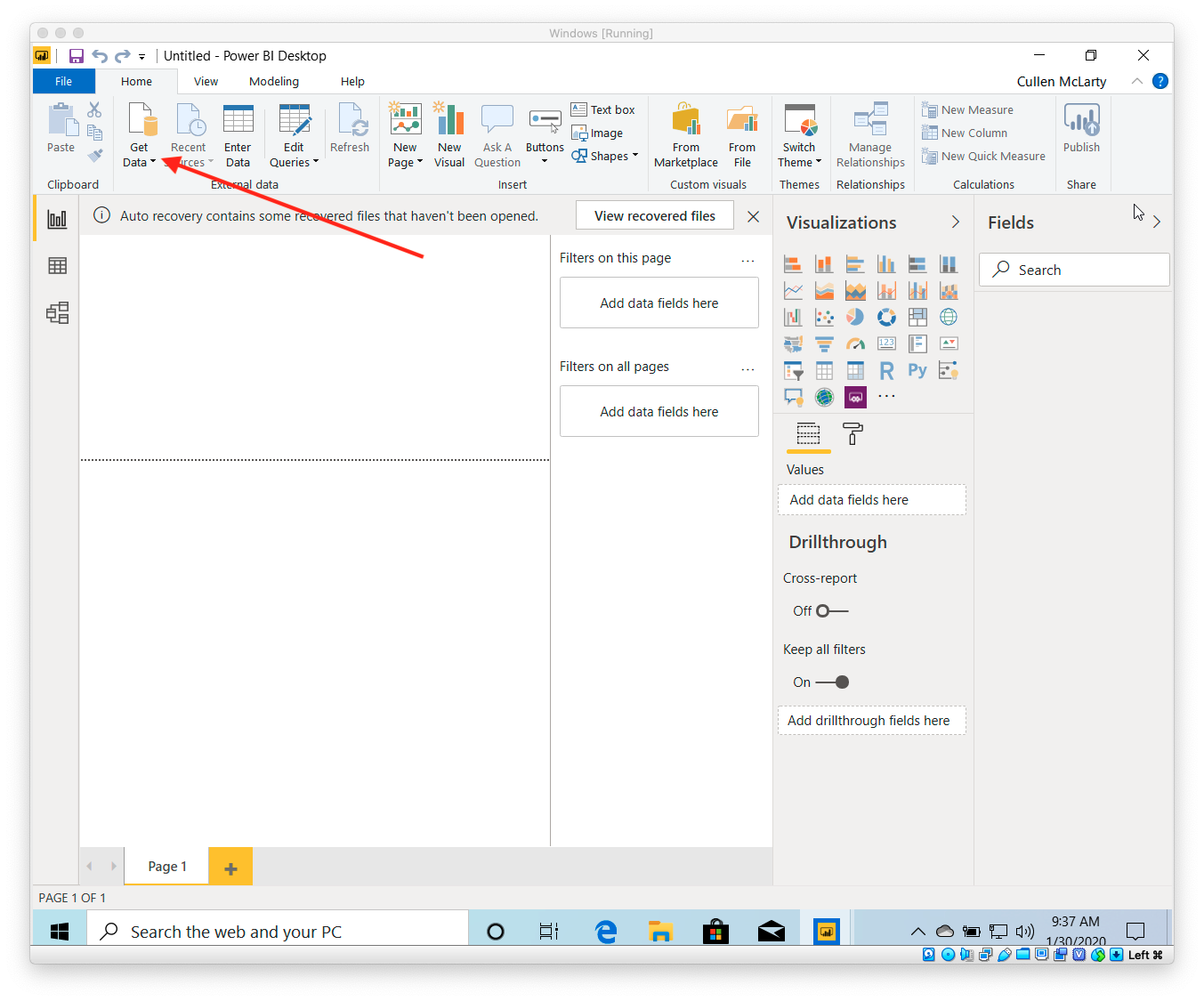Select the Gauge visual
This screenshot has width=1204, height=1001.
click(x=855, y=343)
